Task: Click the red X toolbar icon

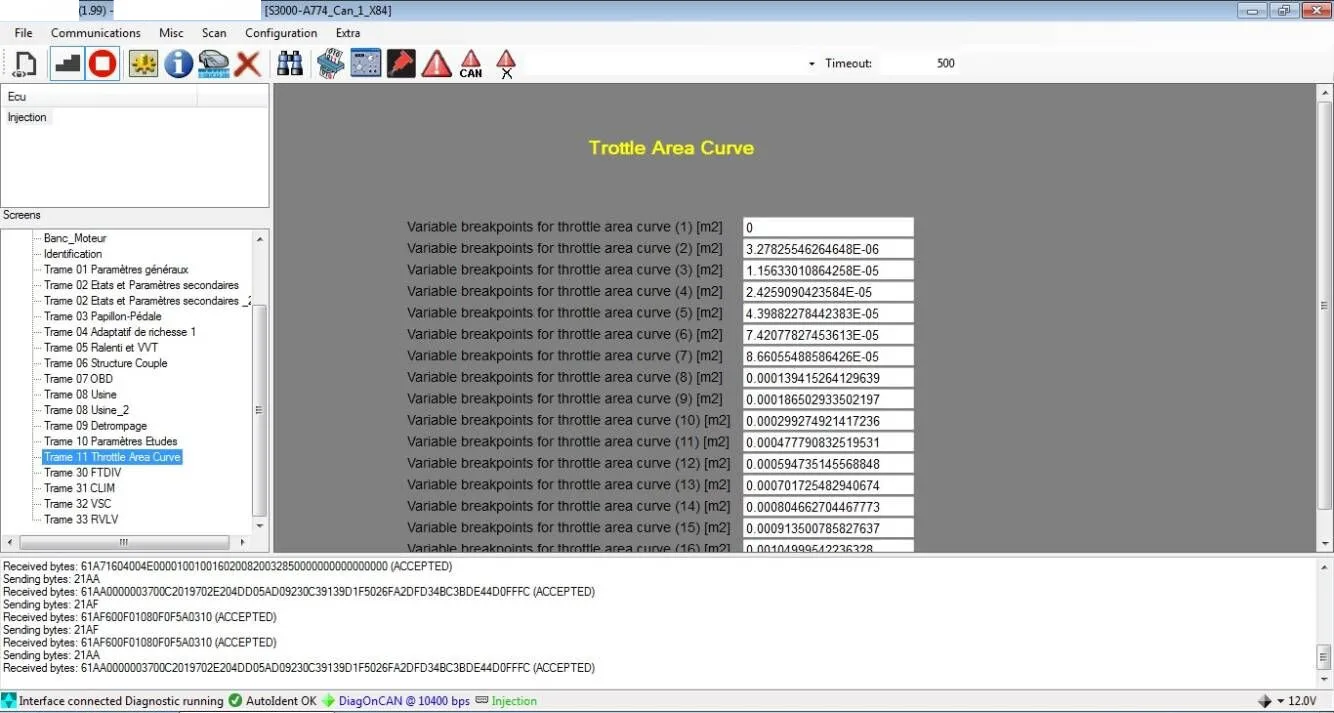Action: [x=248, y=64]
